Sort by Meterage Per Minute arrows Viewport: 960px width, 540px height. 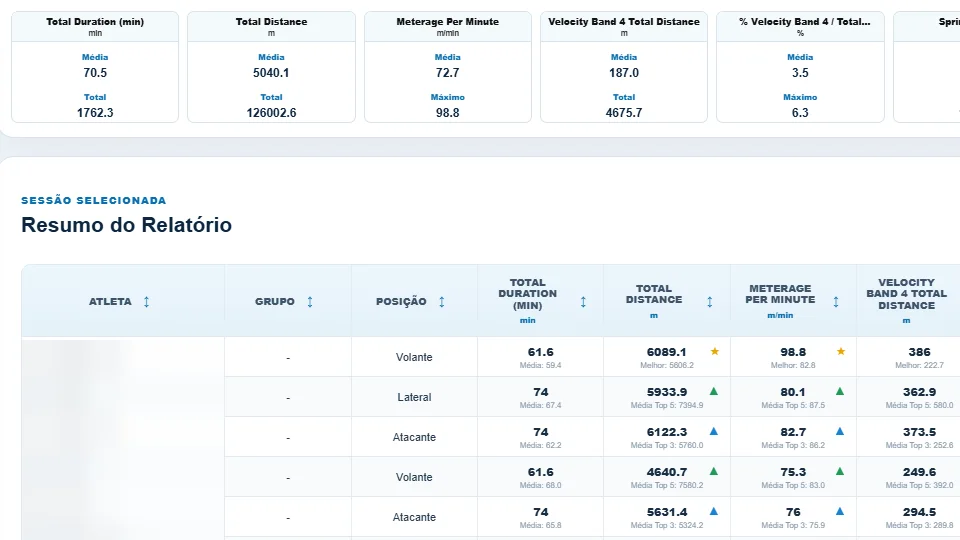coord(836,301)
